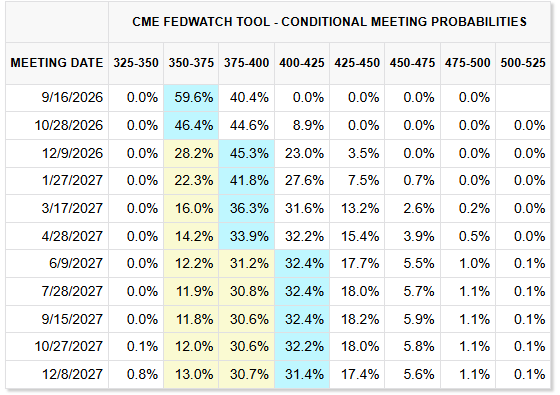Select the 9/16/2026 meeting date row

278,98
